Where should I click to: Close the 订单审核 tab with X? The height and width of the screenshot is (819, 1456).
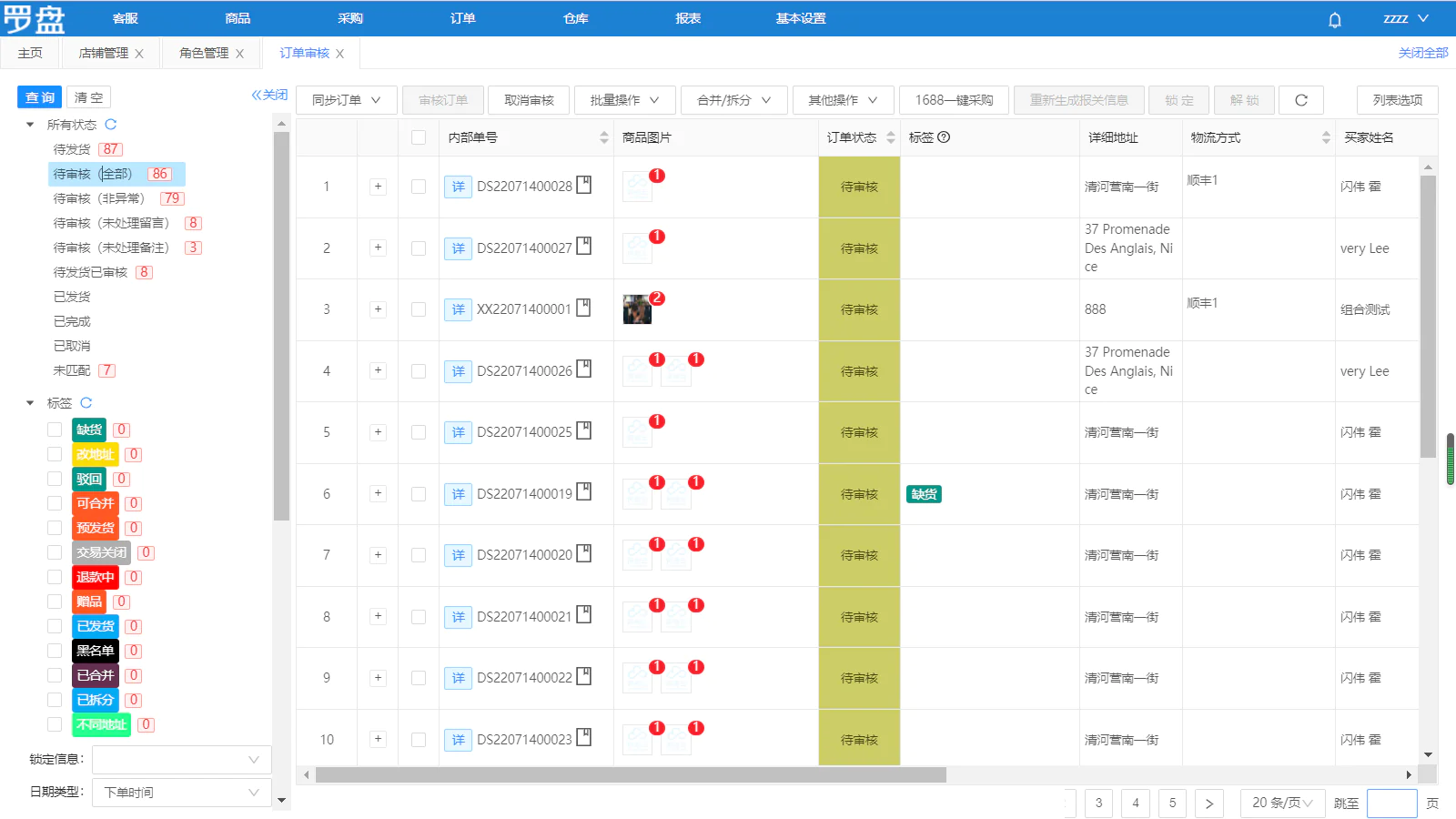[x=339, y=54]
